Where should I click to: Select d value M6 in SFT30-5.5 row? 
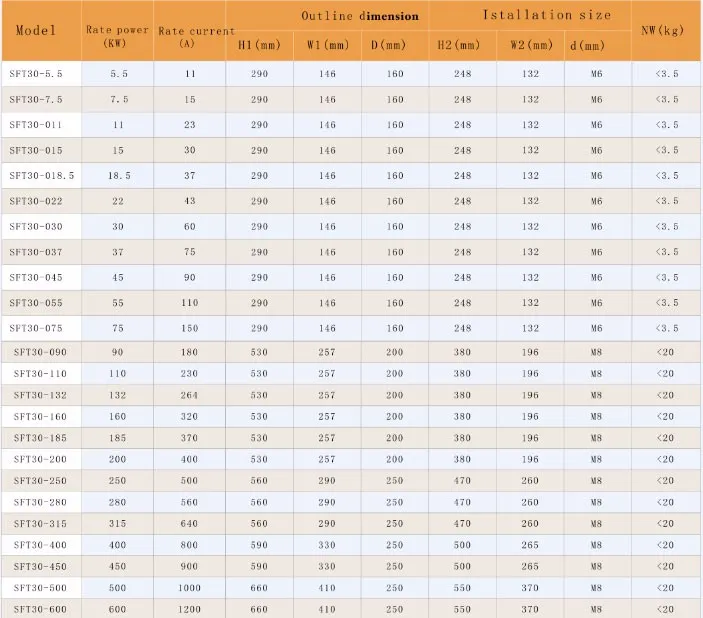[x=597, y=74]
